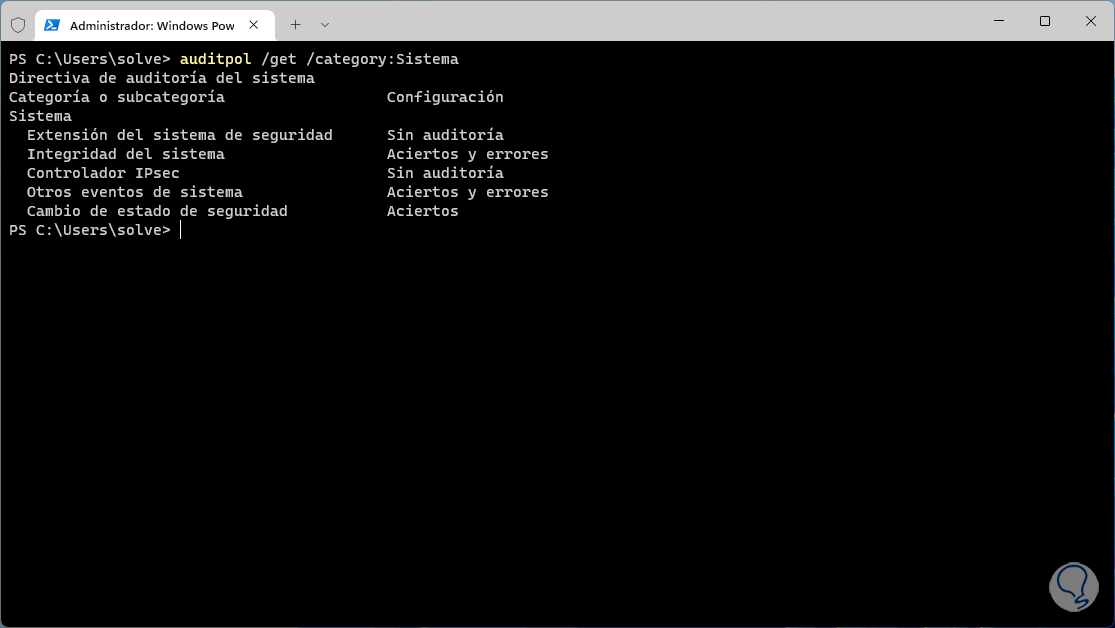This screenshot has height=628, width=1115.
Task: Click the 'Integridad del sistema' entry
Action: [x=125, y=154]
